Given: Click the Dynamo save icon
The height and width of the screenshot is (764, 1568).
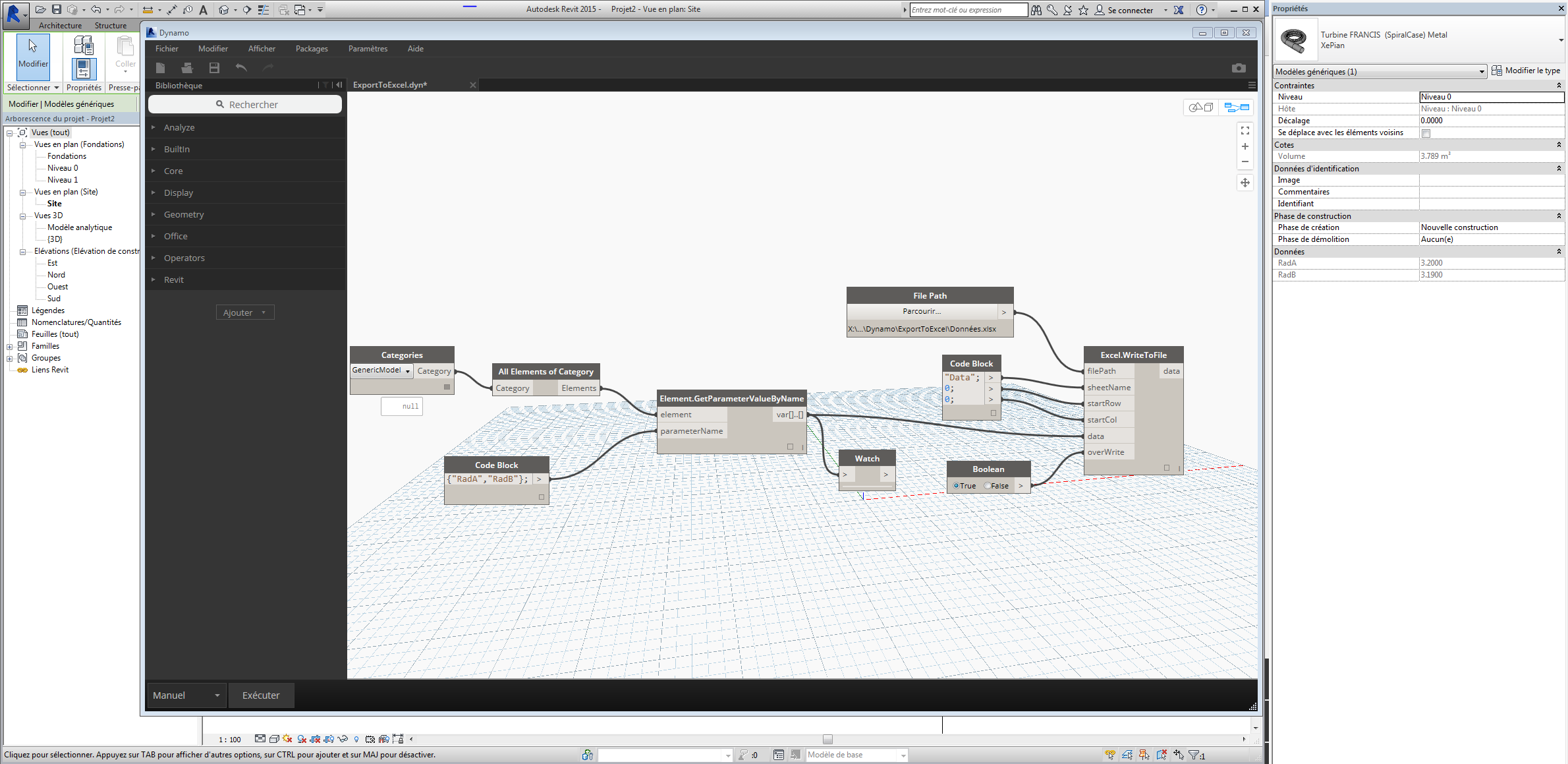Looking at the screenshot, I should point(214,68).
